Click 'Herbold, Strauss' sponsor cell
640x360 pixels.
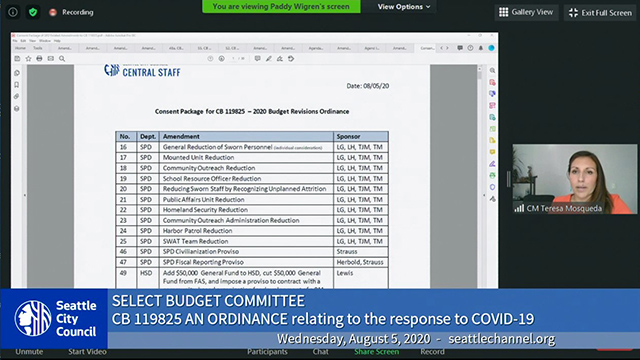360,262
